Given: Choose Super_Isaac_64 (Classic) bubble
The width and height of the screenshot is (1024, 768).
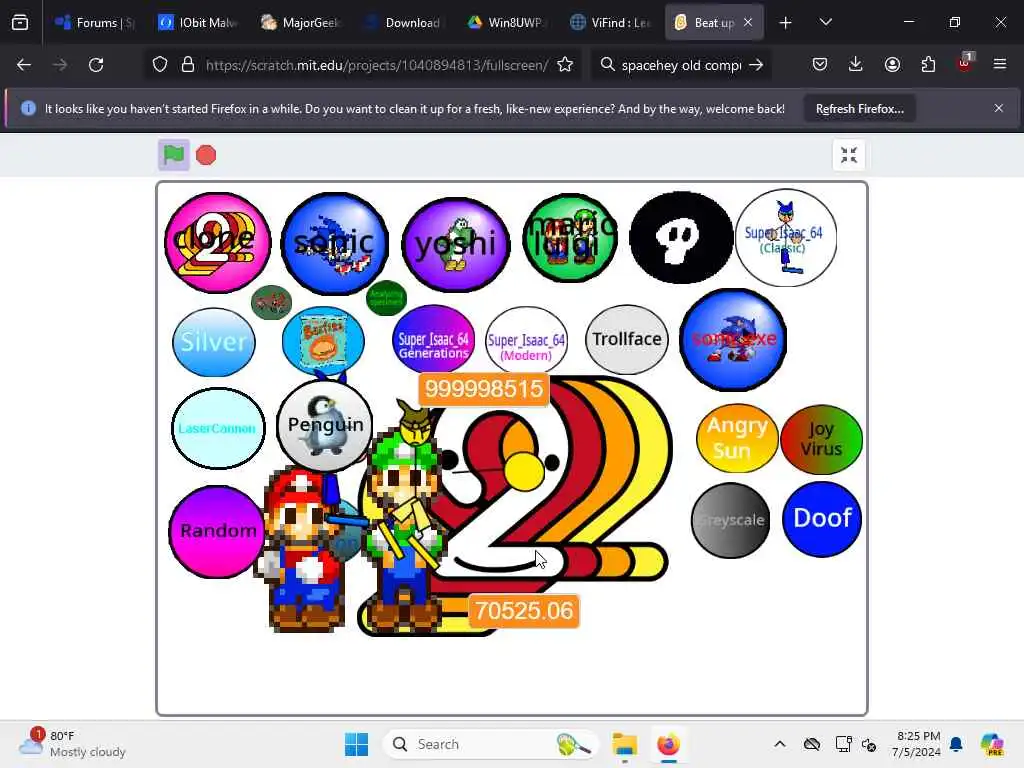Looking at the screenshot, I should pos(786,238).
